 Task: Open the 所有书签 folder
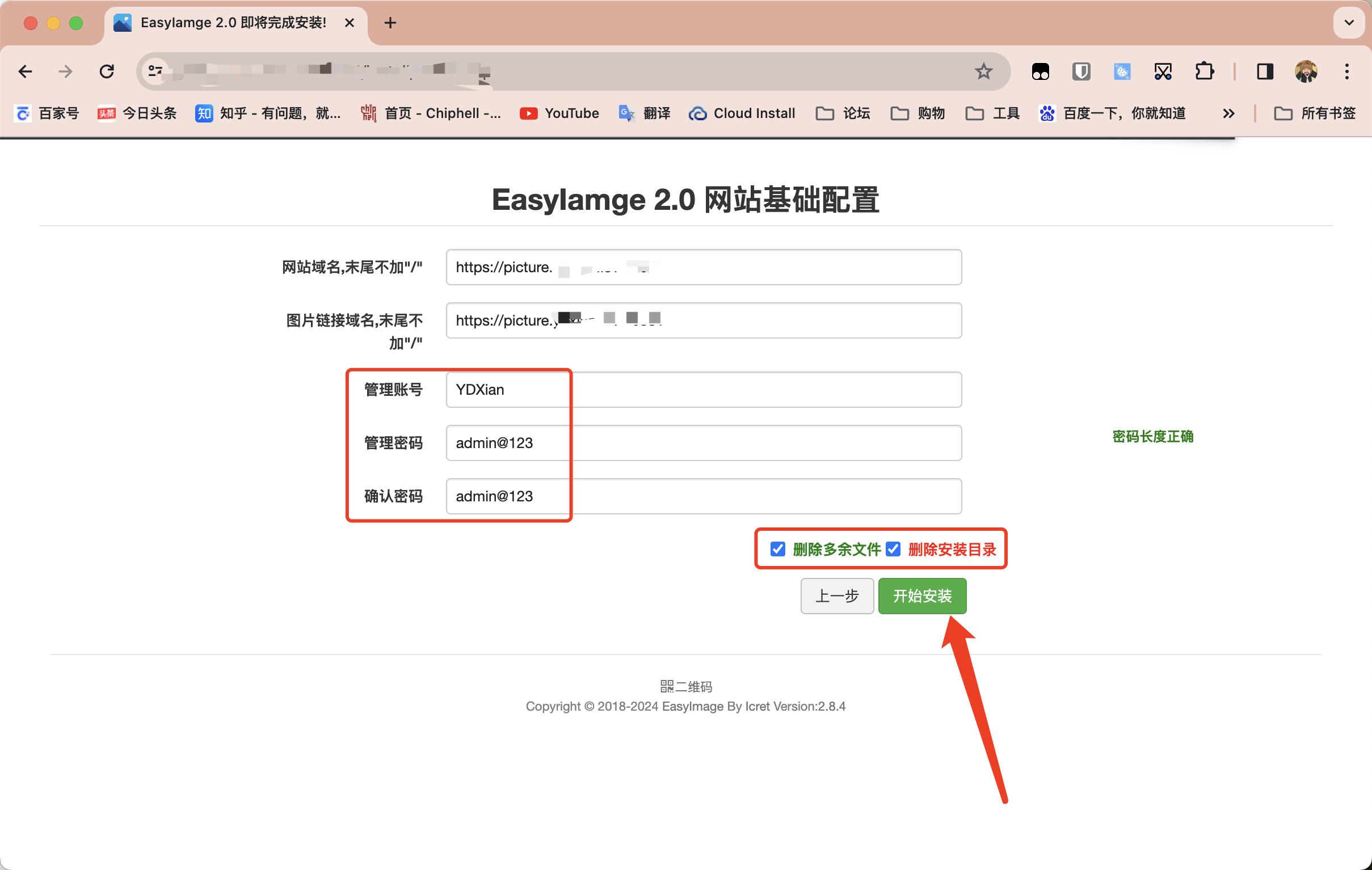pyautogui.click(x=1315, y=113)
